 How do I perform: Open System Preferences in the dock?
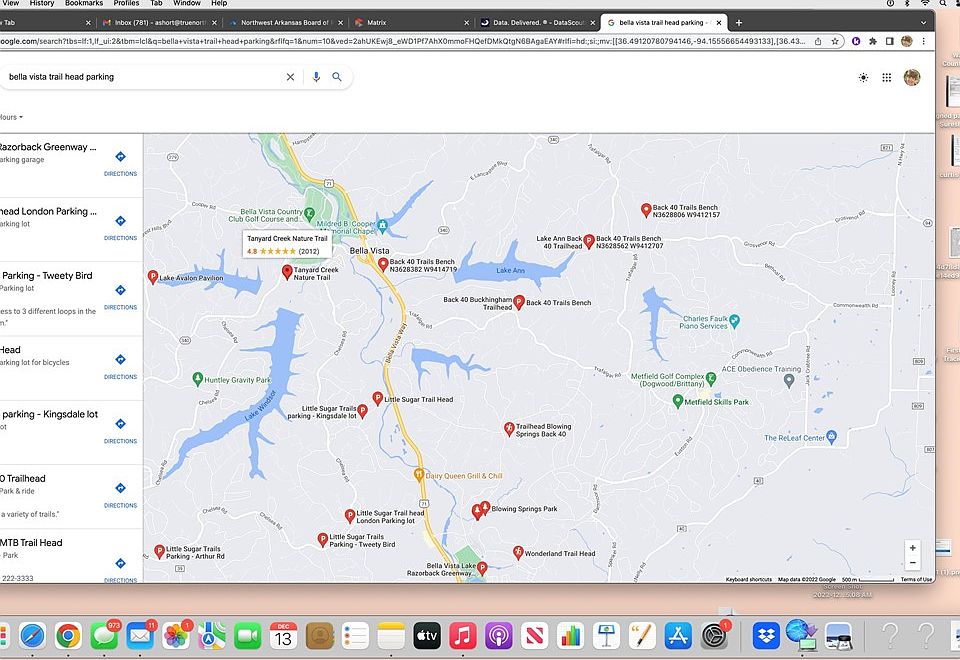(713, 637)
